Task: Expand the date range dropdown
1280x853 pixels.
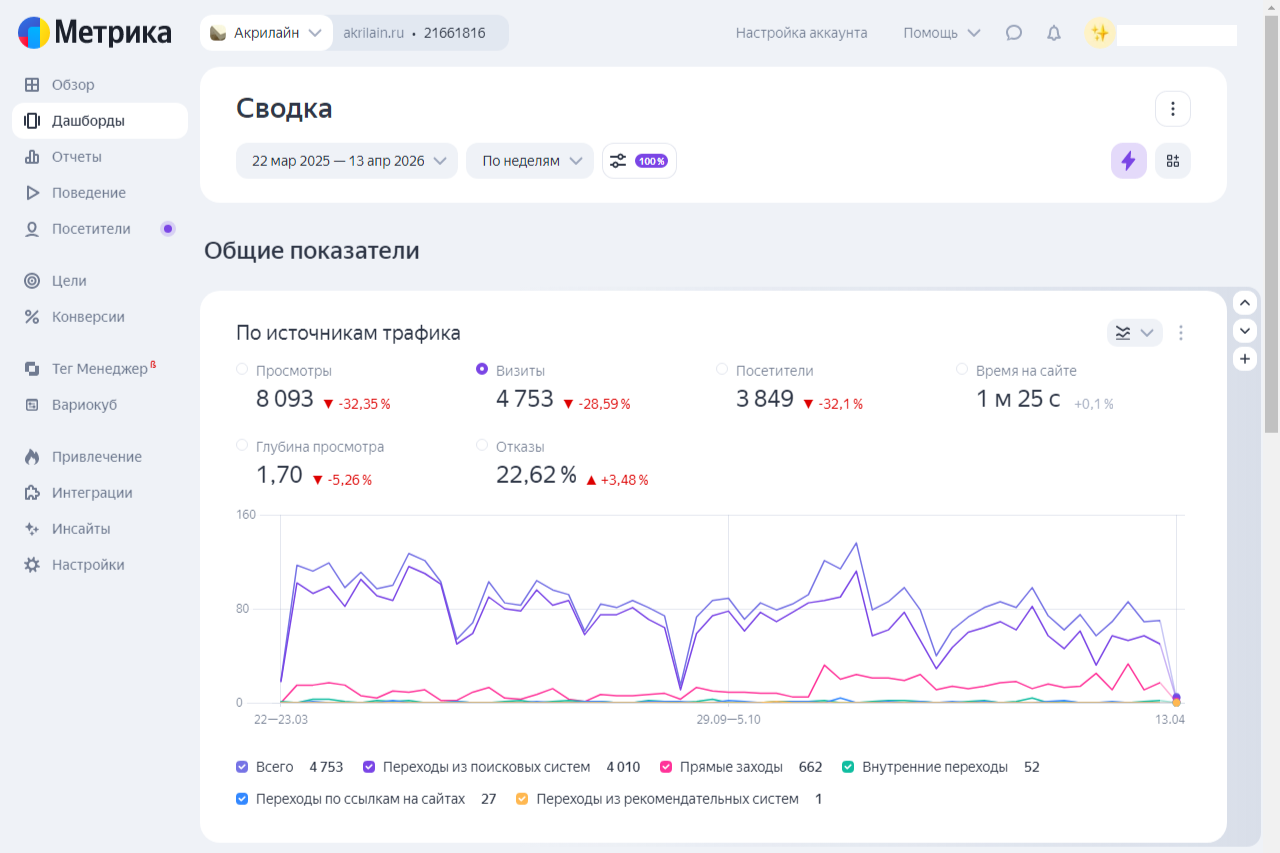Action: [347, 161]
